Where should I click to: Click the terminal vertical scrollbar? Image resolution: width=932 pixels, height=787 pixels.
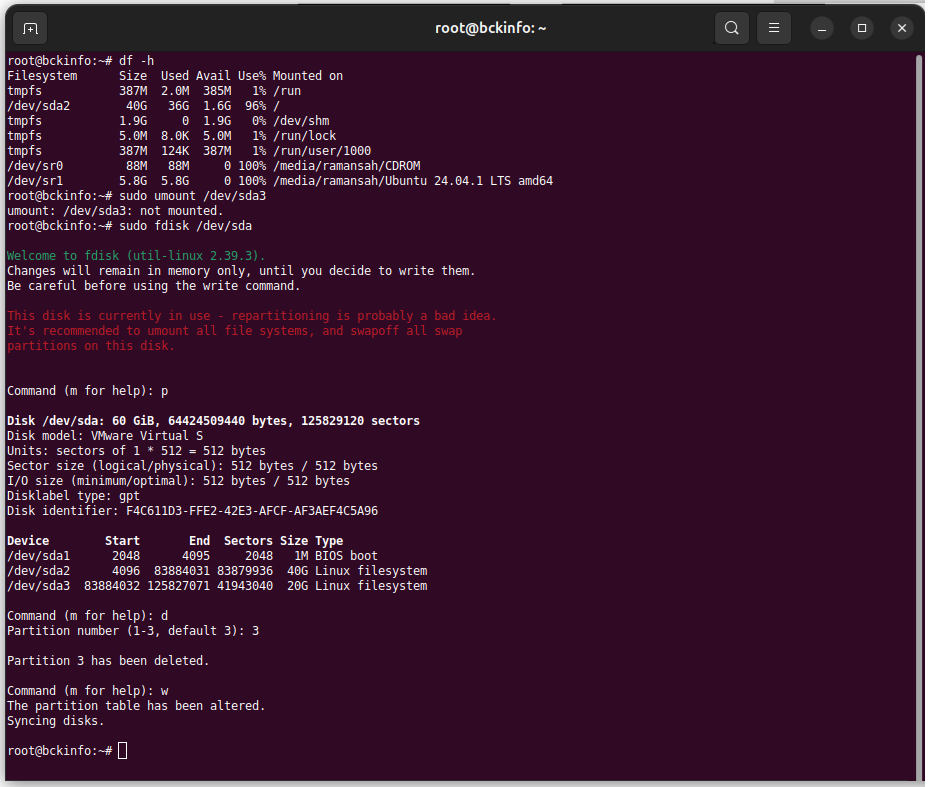920,416
